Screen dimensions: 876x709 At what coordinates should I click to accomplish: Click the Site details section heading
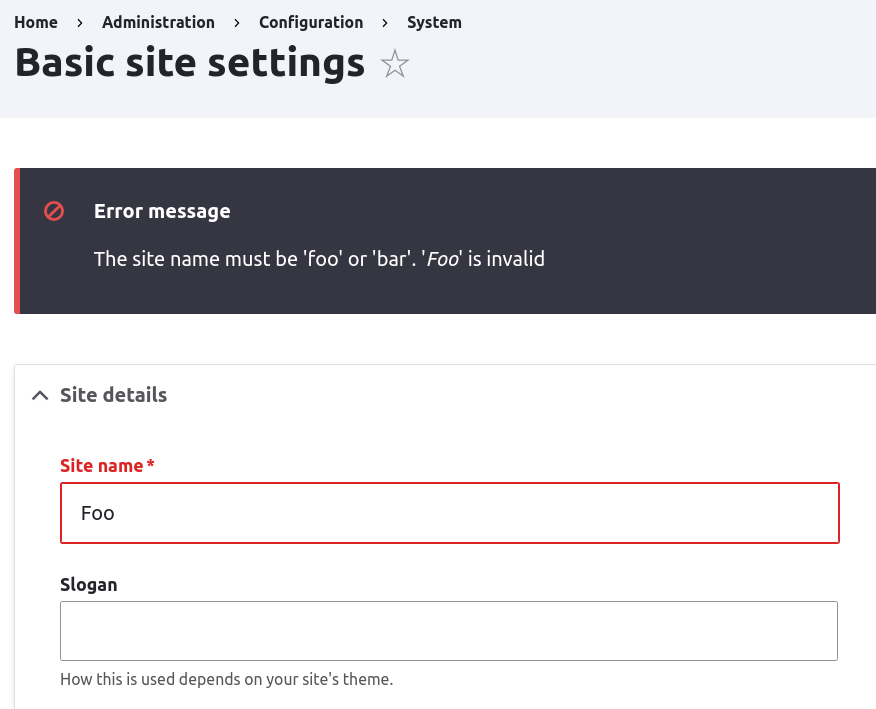coord(113,395)
